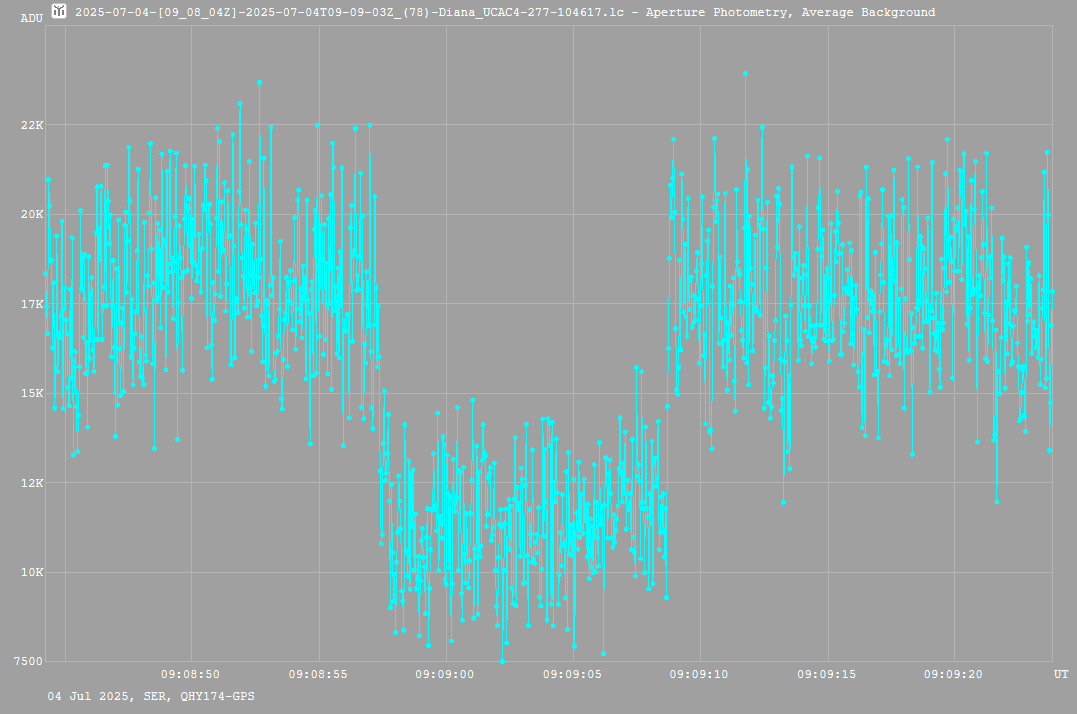Click the 15K y-axis label
The height and width of the screenshot is (714, 1077).
[33, 393]
